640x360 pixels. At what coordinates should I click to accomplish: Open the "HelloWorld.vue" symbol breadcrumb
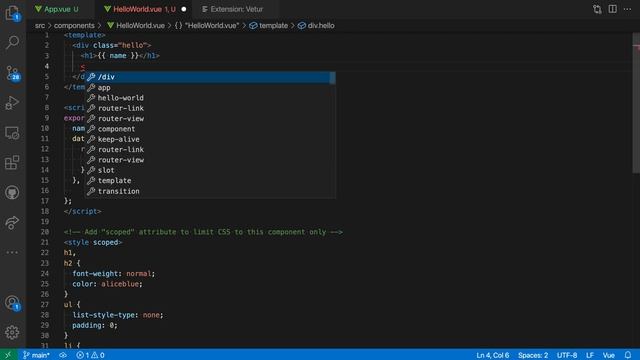tap(207, 25)
